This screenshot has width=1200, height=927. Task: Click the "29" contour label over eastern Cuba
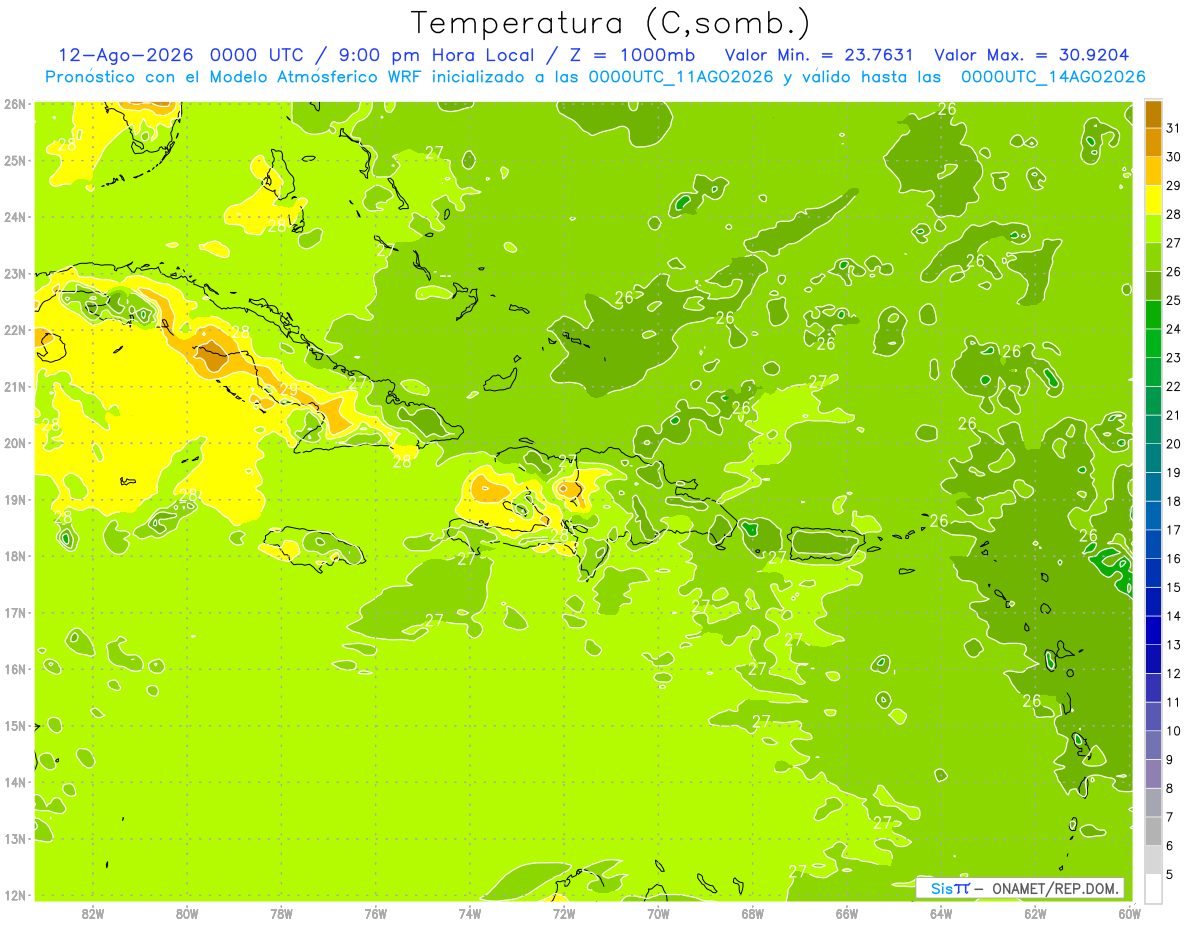coord(288,390)
